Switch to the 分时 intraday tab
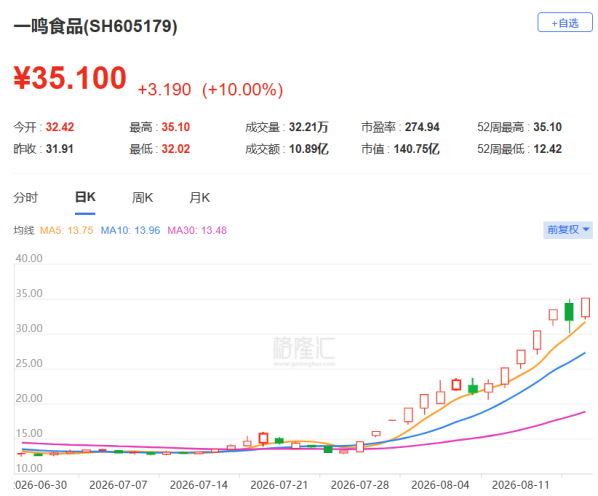The image size is (598, 496). [26, 197]
